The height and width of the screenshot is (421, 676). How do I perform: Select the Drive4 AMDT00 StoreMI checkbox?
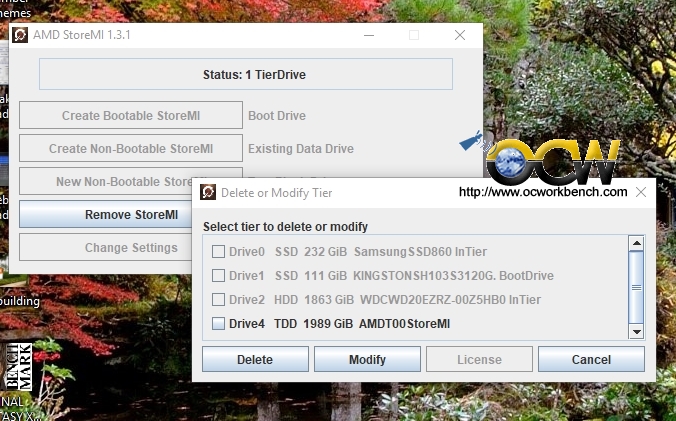click(x=218, y=324)
